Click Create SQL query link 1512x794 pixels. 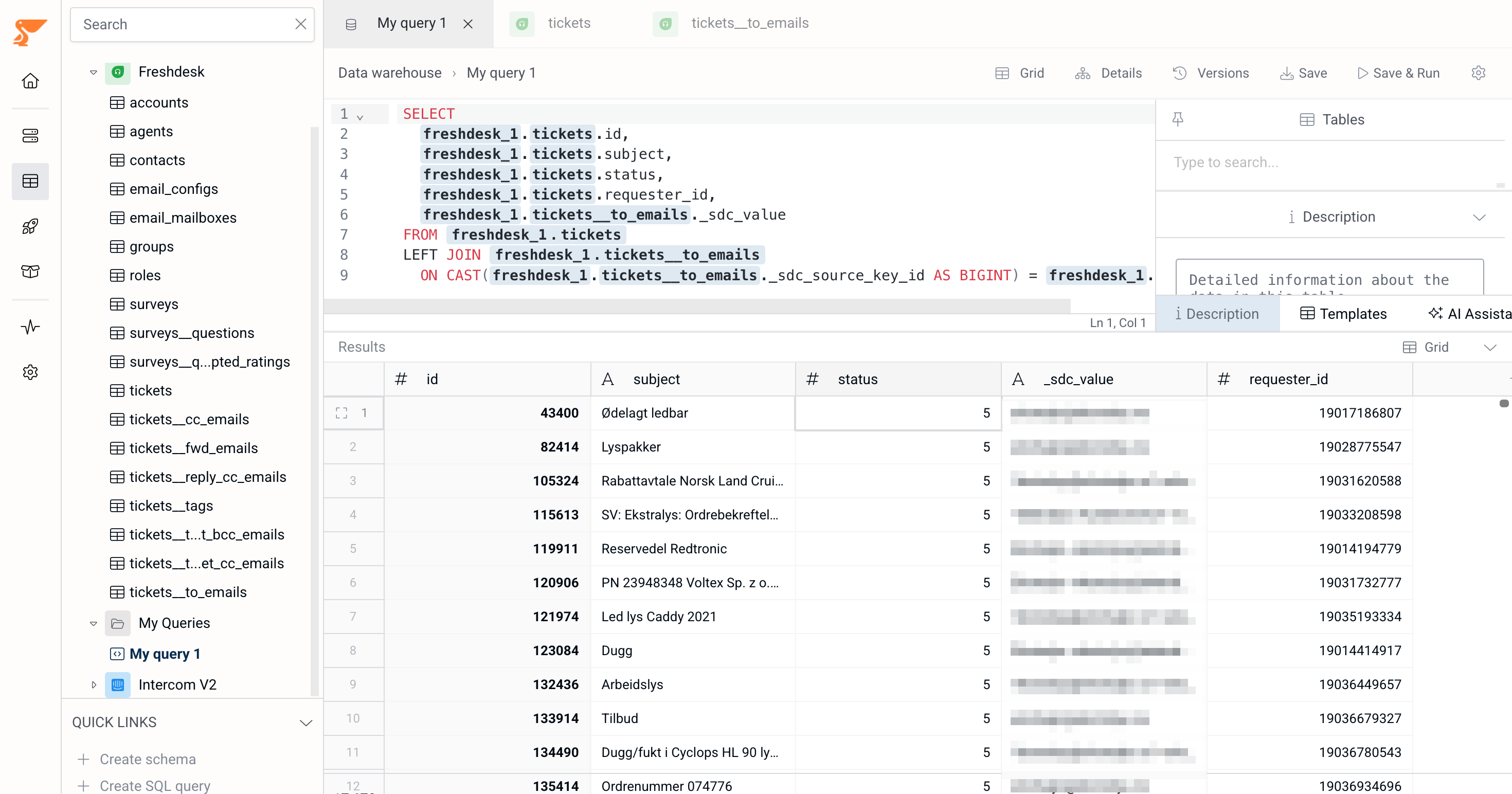(155, 786)
